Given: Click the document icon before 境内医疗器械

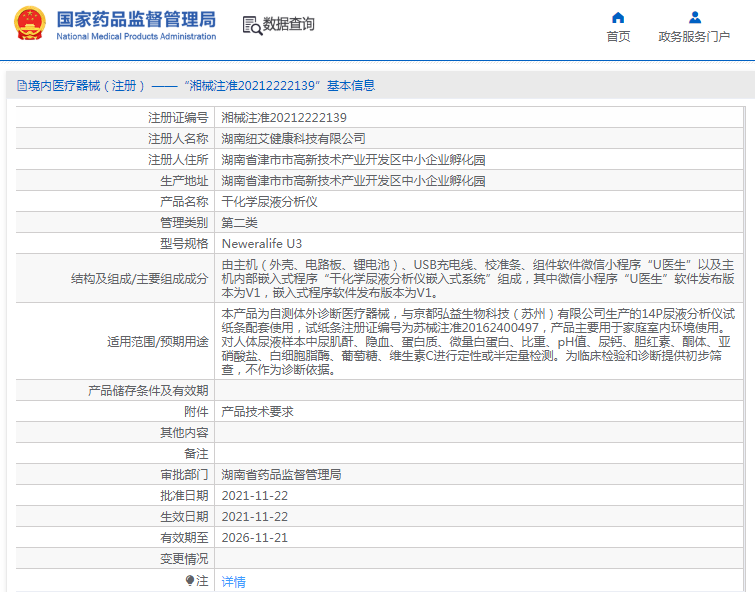Looking at the screenshot, I should pos(22,86).
